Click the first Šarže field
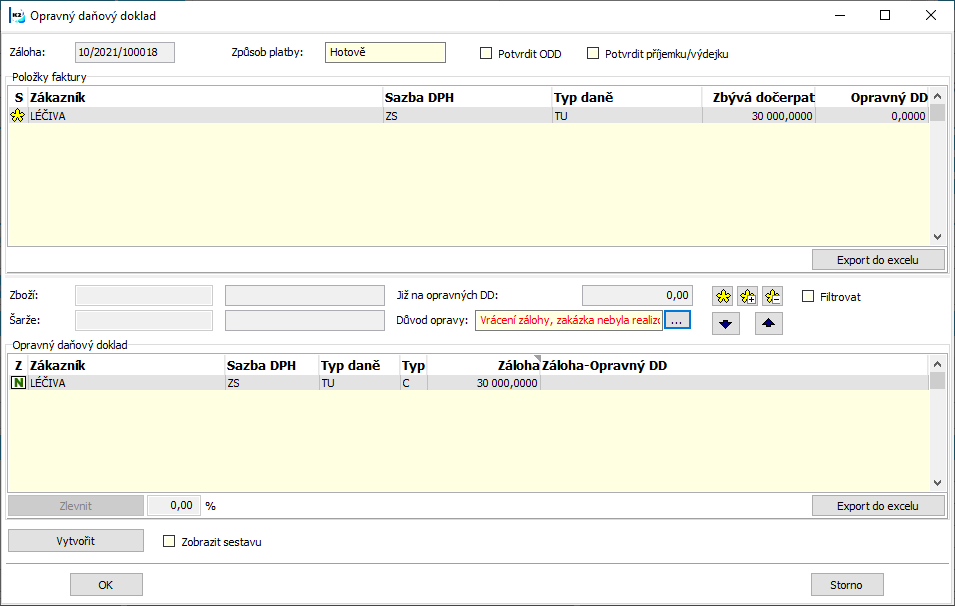Viewport: 955px width, 606px height. [x=144, y=320]
